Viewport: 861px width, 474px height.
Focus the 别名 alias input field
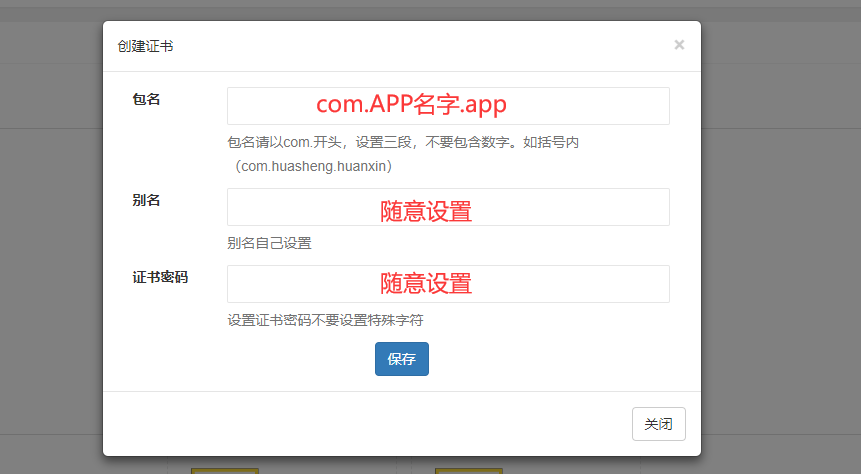click(448, 207)
